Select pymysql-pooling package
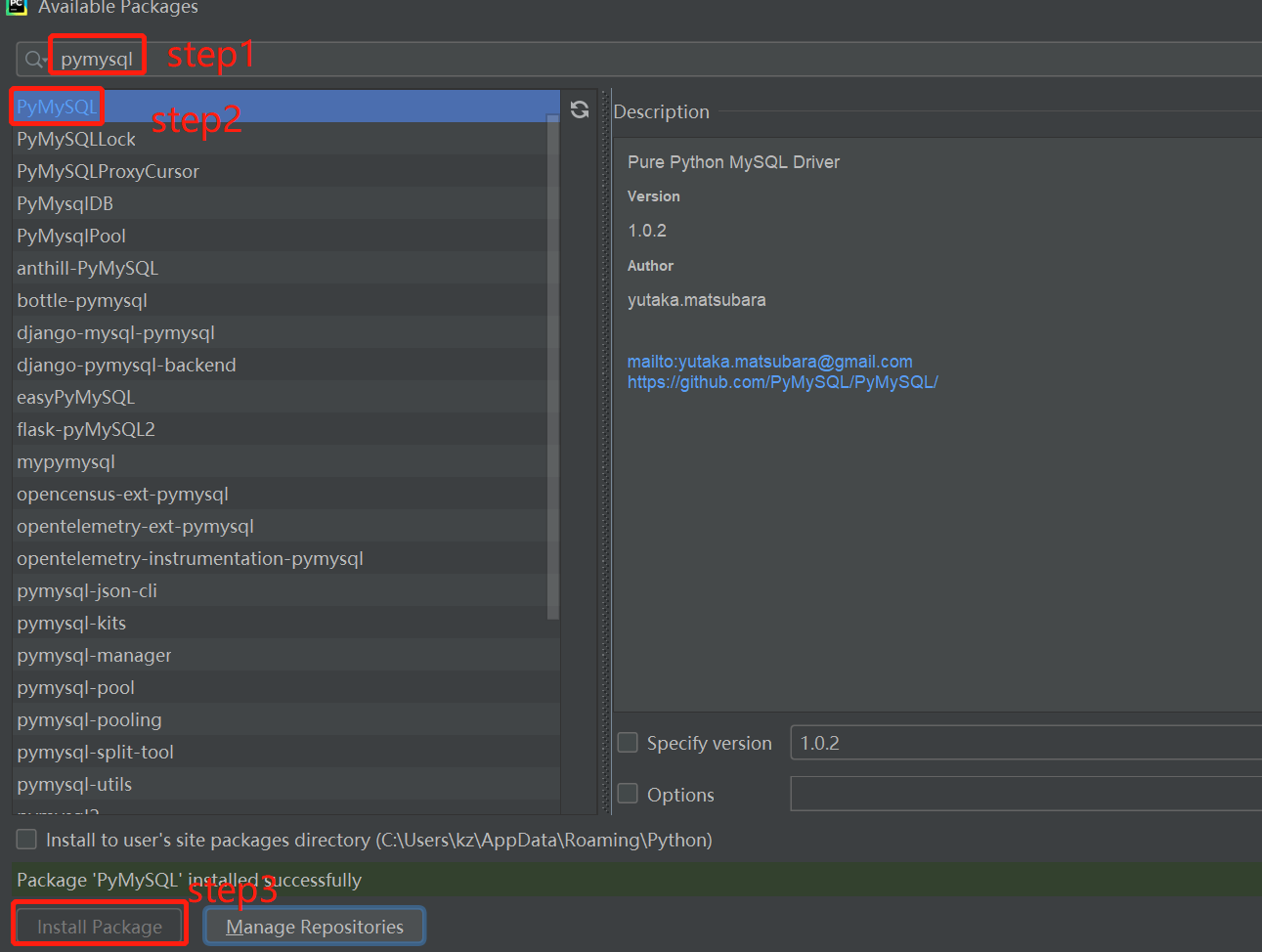The width and height of the screenshot is (1262, 952). [x=285, y=719]
